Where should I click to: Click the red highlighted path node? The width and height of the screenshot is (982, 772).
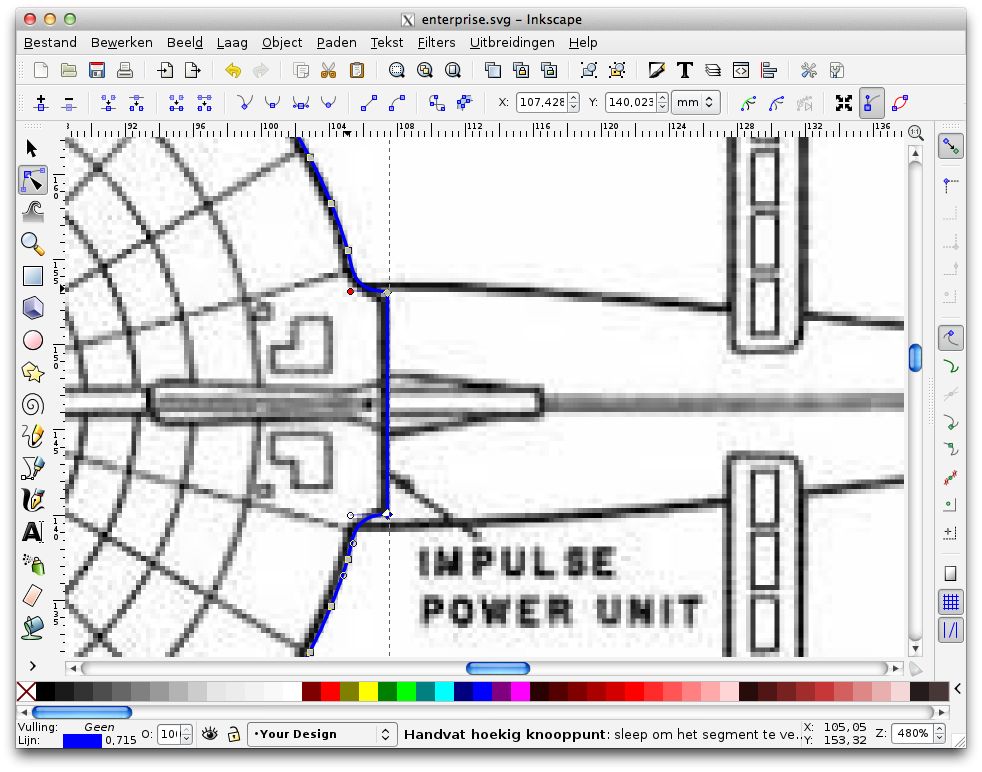tap(350, 291)
